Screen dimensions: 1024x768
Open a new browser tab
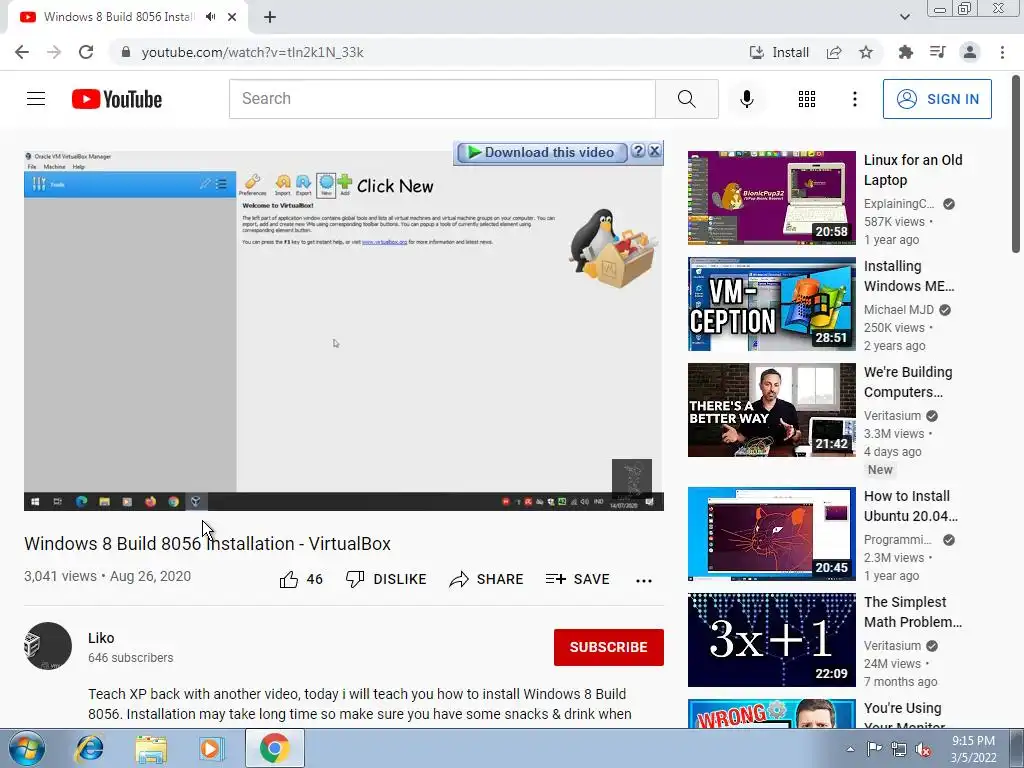(x=270, y=18)
